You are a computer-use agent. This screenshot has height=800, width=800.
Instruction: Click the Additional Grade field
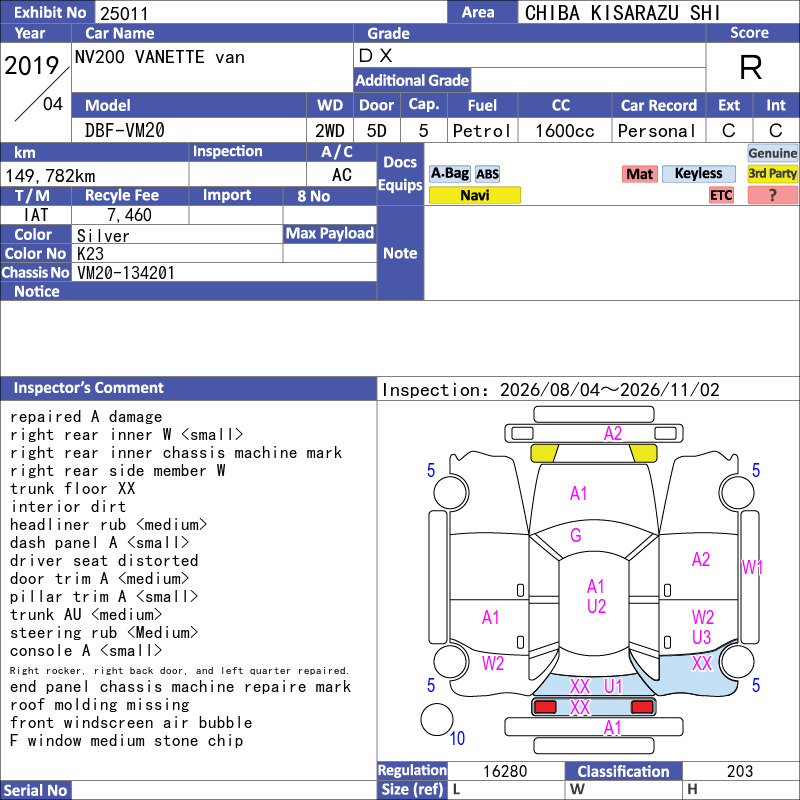pyautogui.click(x=588, y=80)
